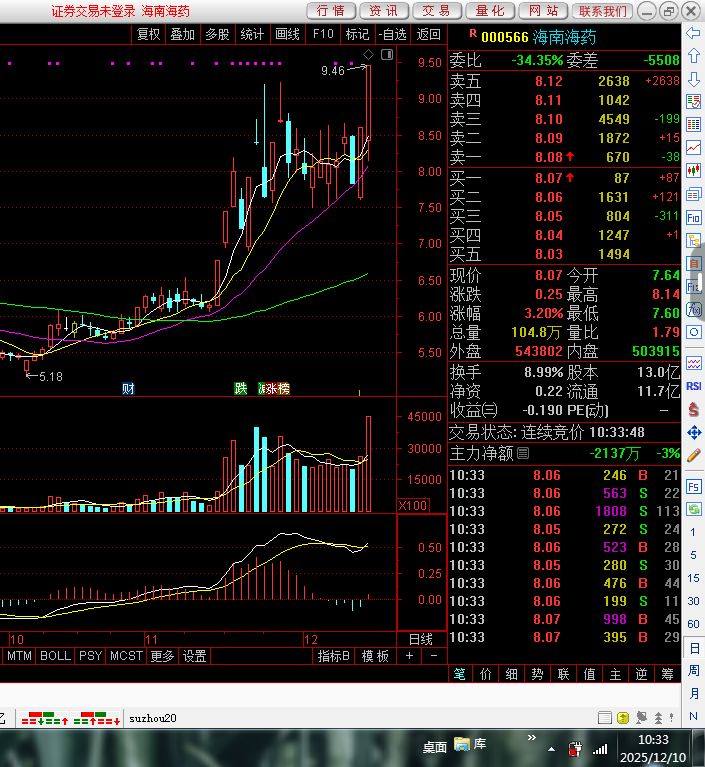
Task: Open the hierarchy tree structure icon
Action: [x=693, y=241]
